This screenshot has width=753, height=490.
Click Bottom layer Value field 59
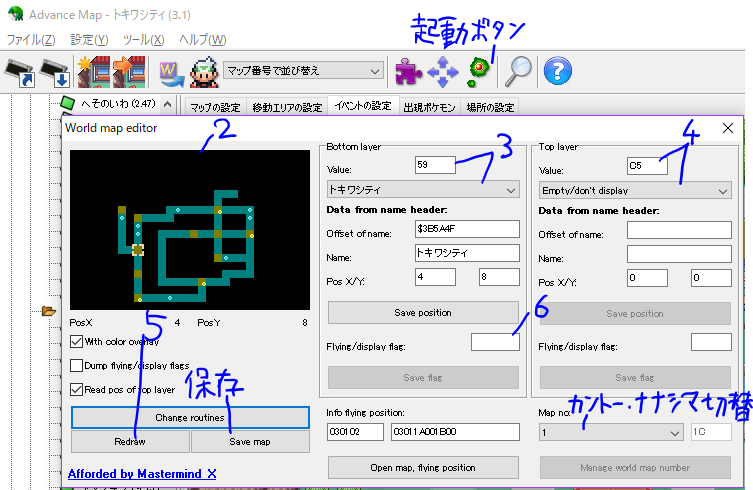click(x=435, y=165)
